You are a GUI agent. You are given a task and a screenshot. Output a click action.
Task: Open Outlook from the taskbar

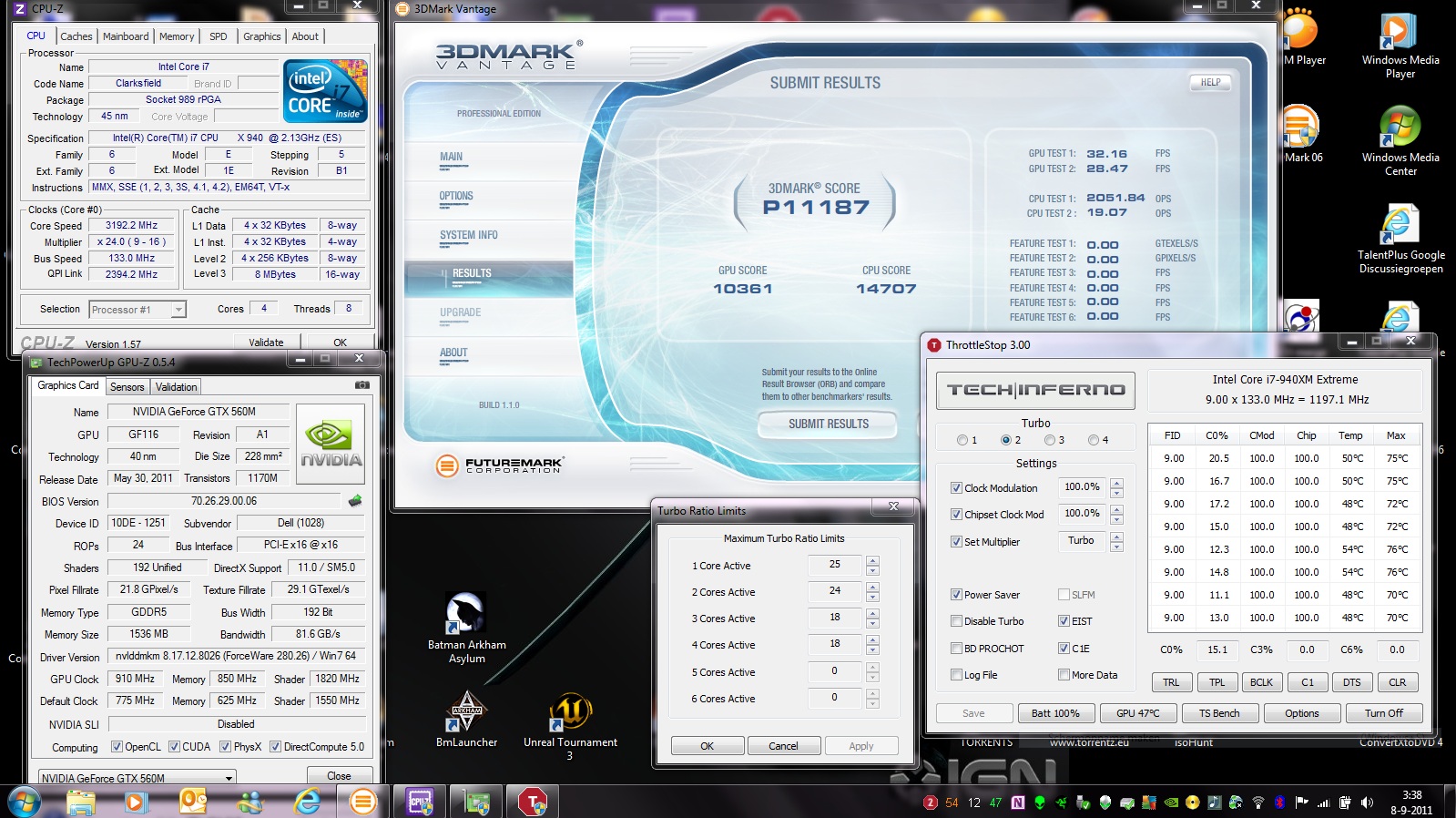pos(193,802)
